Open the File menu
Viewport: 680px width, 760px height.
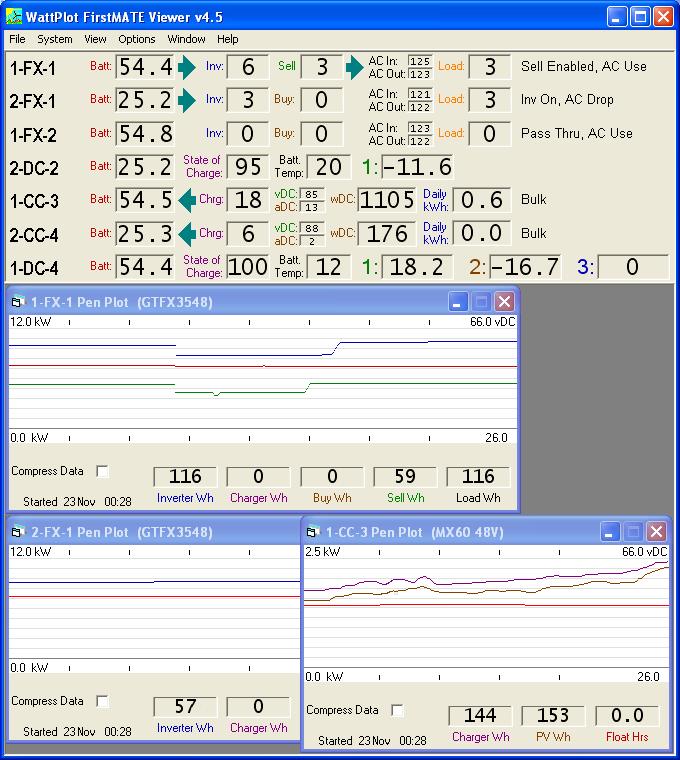(x=17, y=39)
